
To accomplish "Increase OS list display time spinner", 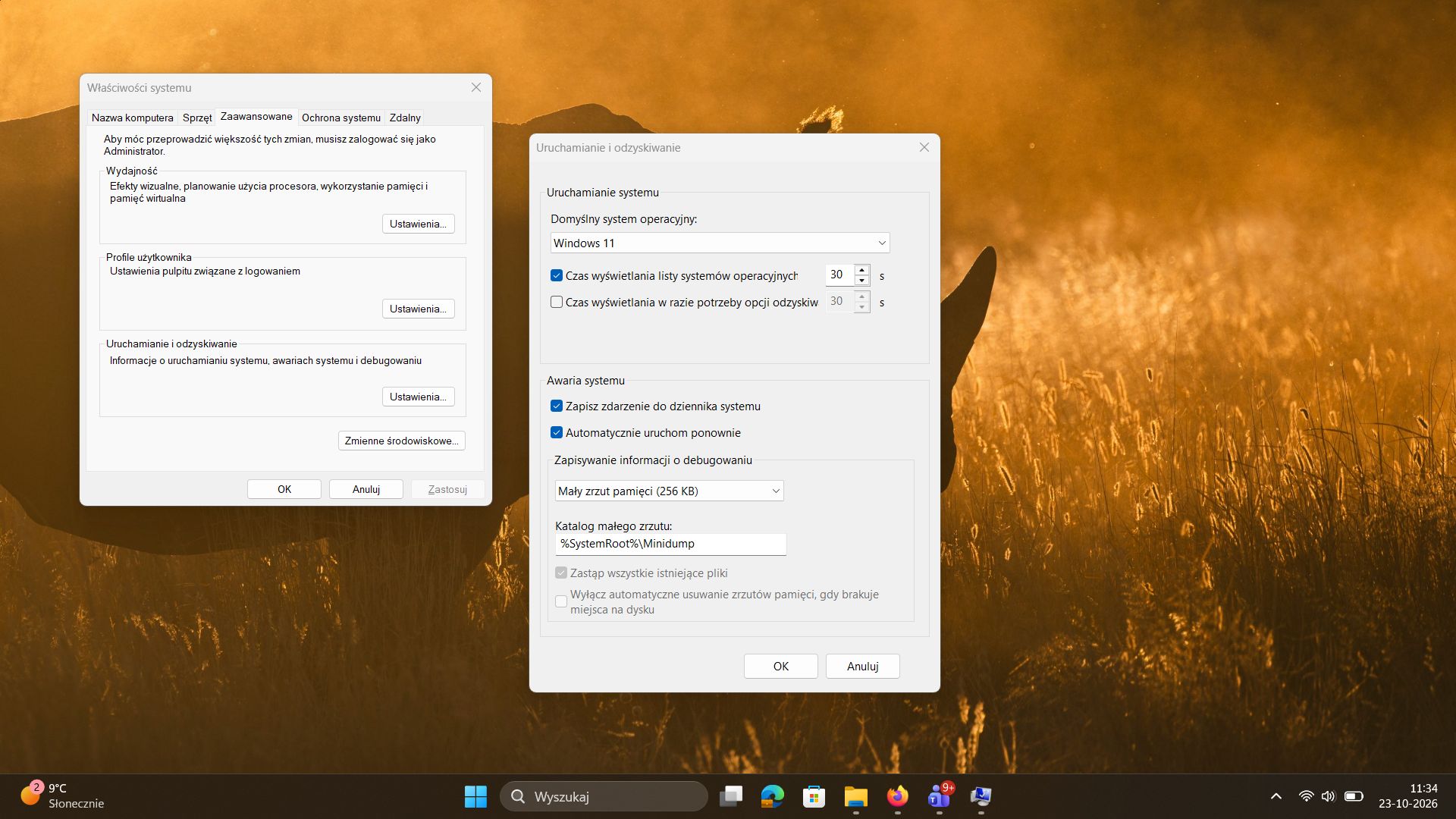I will coord(861,269).
